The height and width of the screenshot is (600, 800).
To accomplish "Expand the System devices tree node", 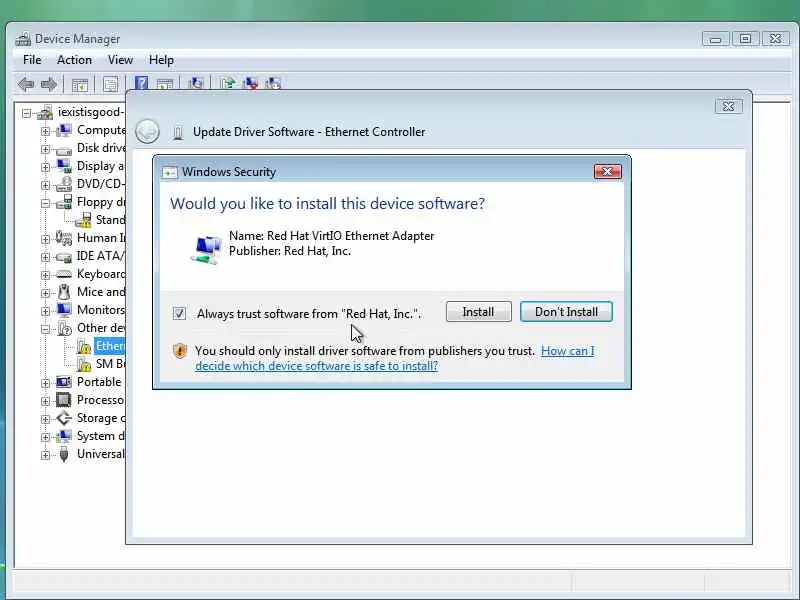I will click(x=45, y=437).
